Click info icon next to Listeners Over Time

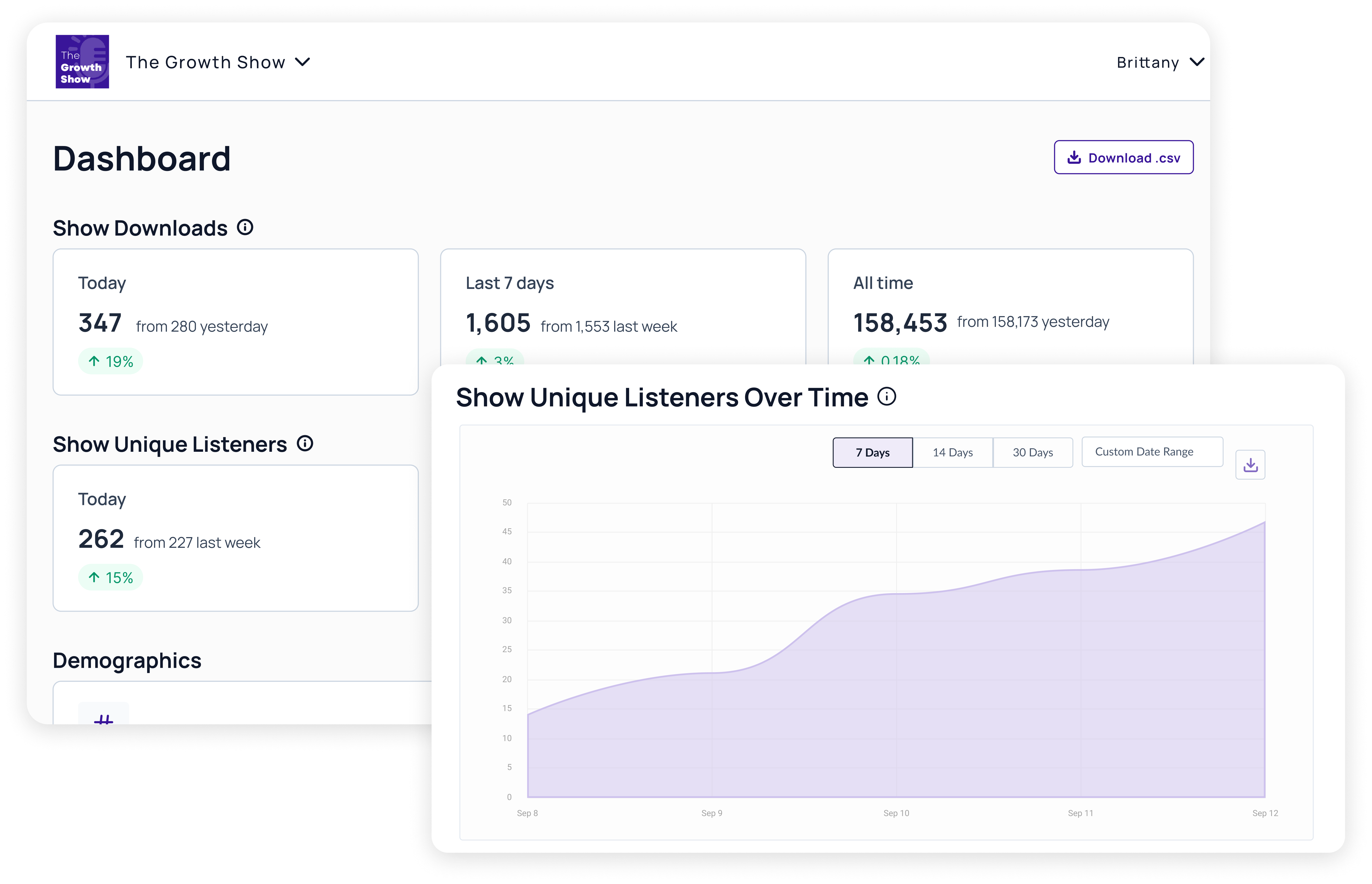pyautogui.click(x=886, y=396)
